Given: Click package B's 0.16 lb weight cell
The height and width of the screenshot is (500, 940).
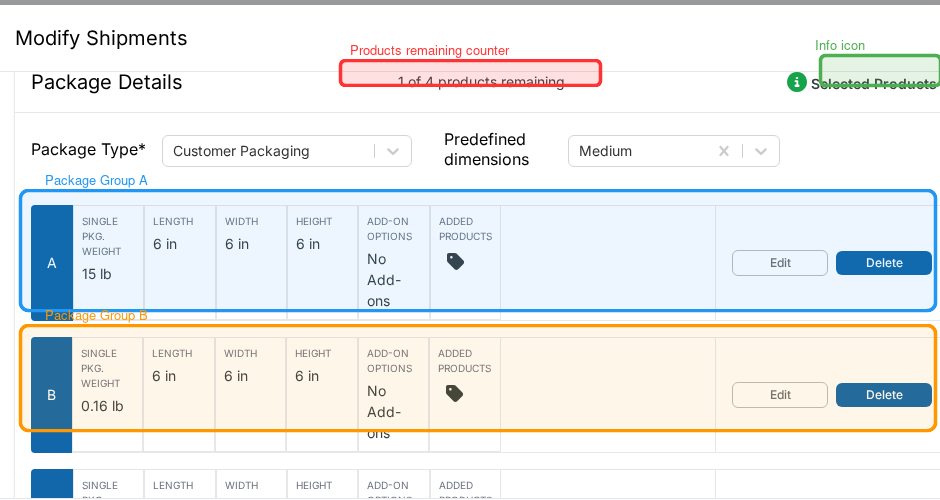Looking at the screenshot, I should click(107, 395).
